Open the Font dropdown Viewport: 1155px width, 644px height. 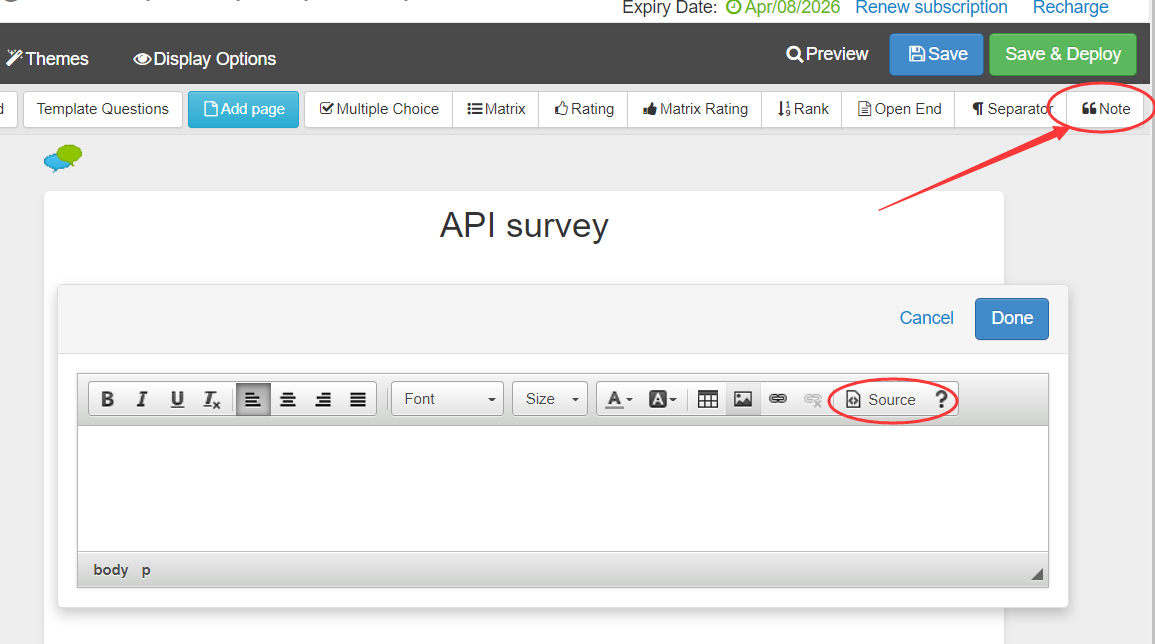coord(448,399)
